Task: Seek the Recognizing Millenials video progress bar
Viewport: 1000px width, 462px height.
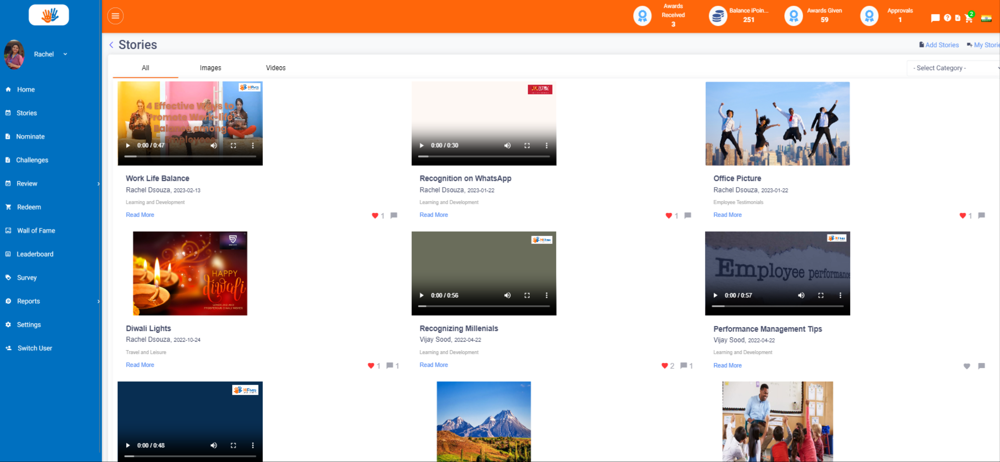Action: click(484, 306)
